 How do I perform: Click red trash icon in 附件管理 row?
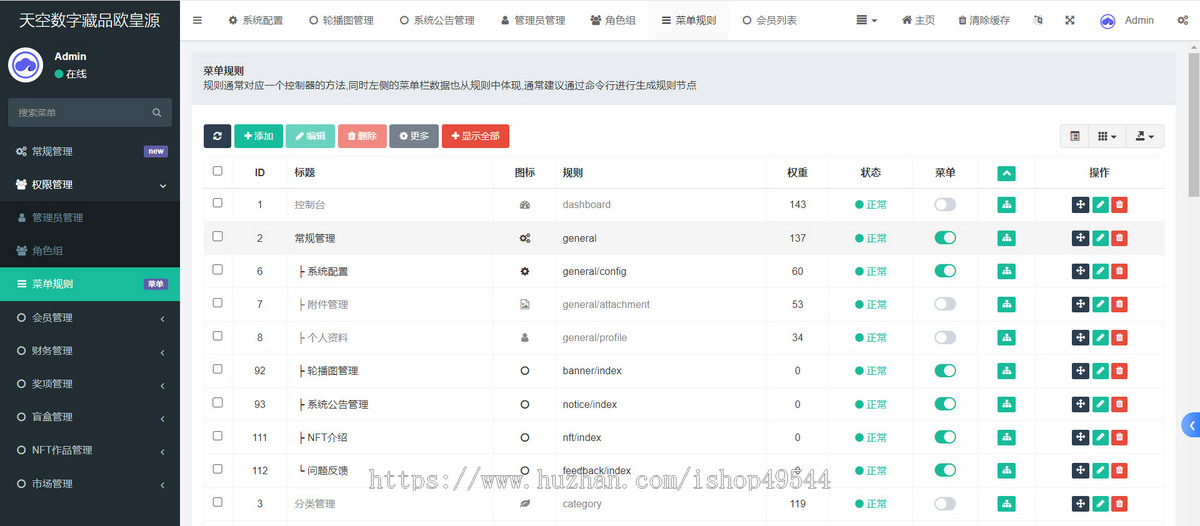tap(1119, 304)
